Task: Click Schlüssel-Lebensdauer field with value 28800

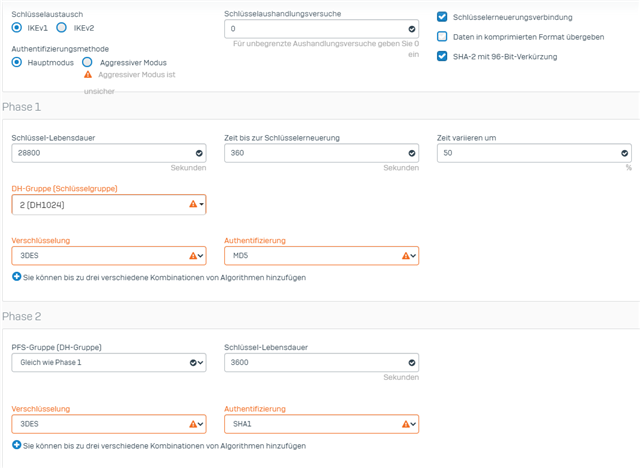Action: pyautogui.click(x=100, y=153)
